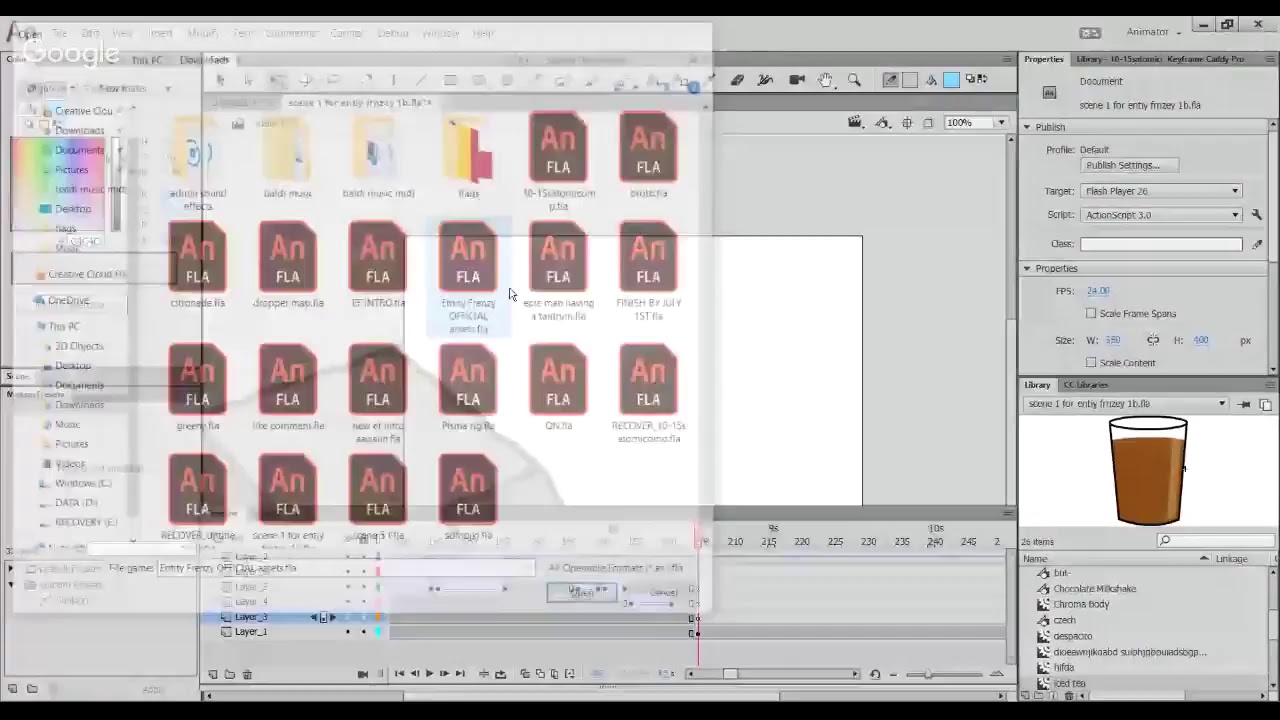Select Layer_3 in the timeline

[x=251, y=617]
